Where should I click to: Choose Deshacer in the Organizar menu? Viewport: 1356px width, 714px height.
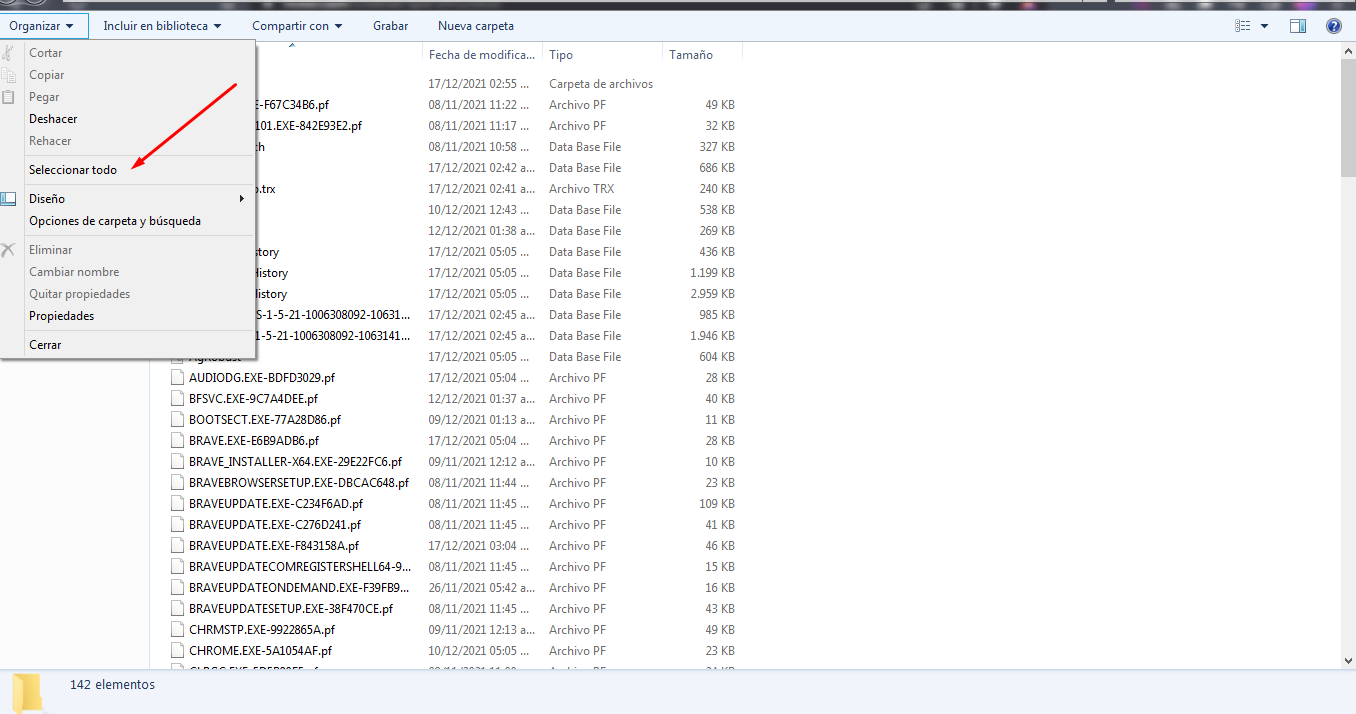tap(53, 119)
